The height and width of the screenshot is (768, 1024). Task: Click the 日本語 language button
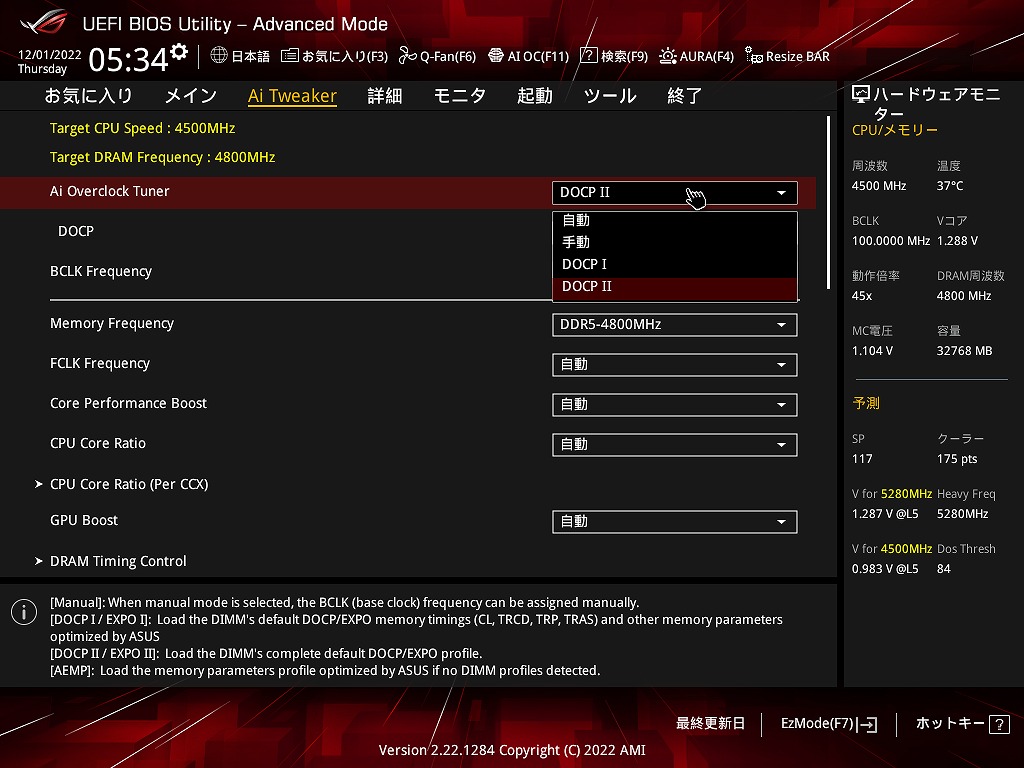[x=240, y=56]
